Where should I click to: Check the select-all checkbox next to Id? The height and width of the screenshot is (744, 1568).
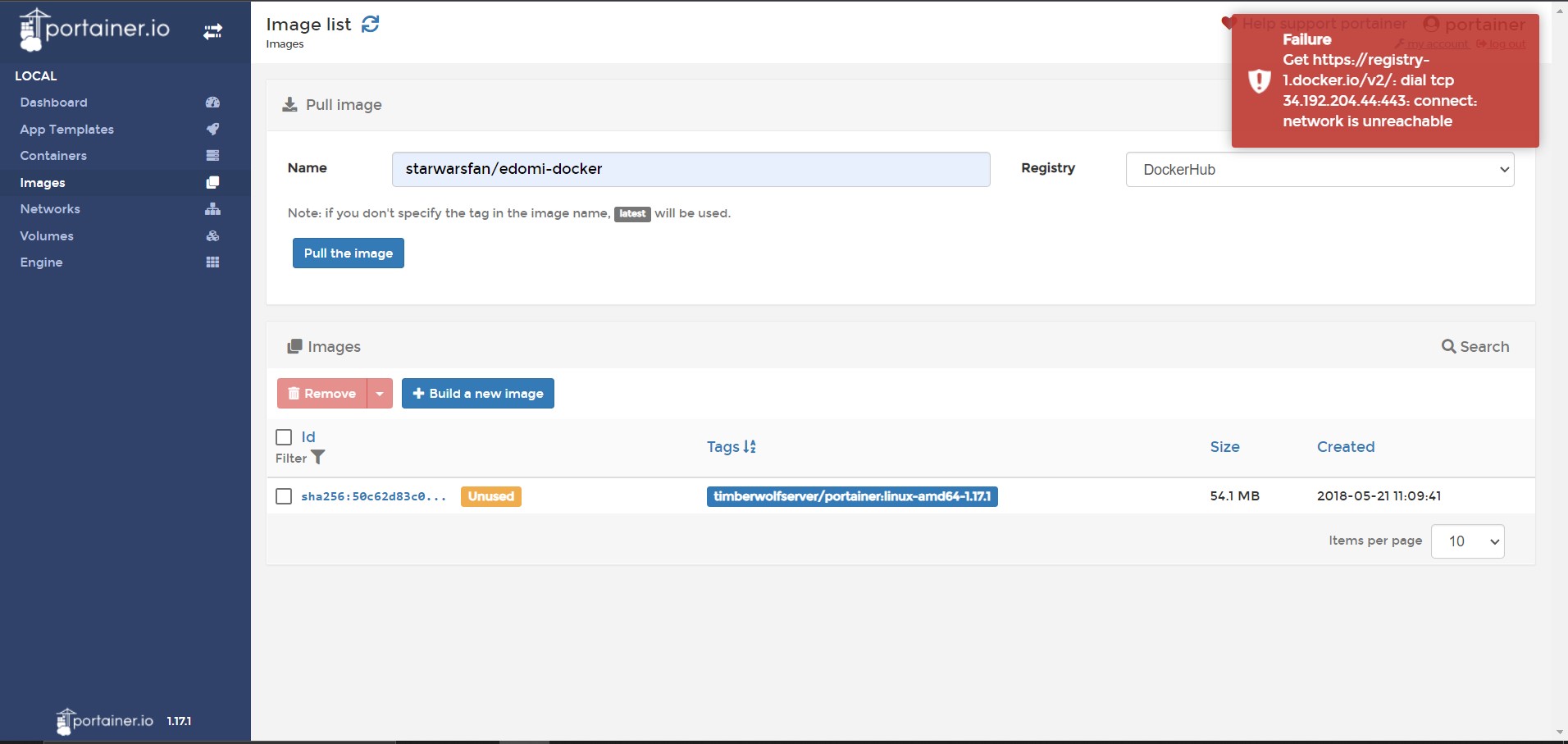tap(284, 437)
